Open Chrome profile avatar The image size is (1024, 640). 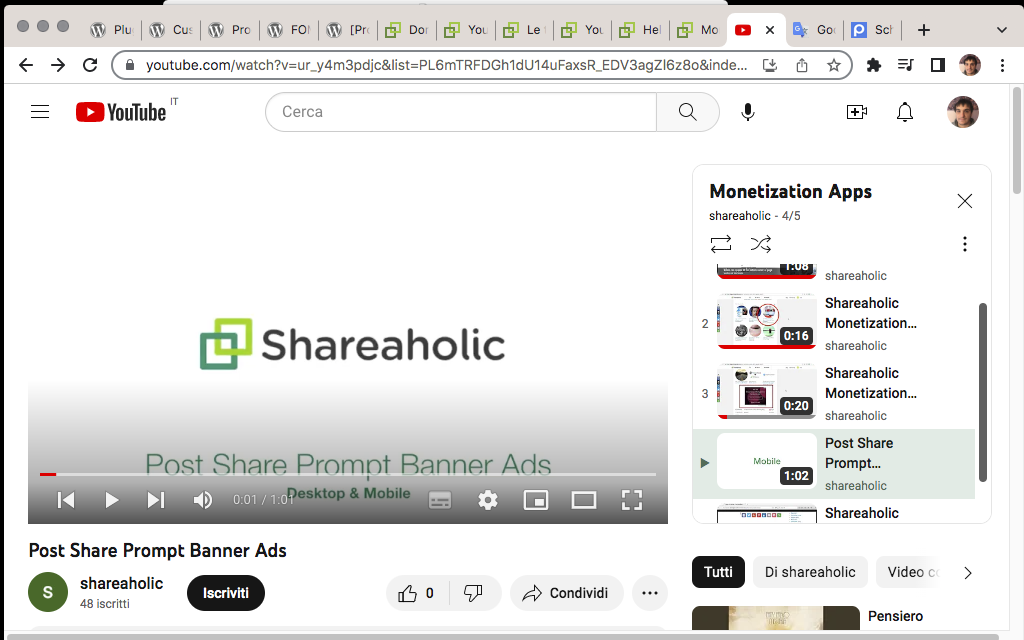[970, 65]
